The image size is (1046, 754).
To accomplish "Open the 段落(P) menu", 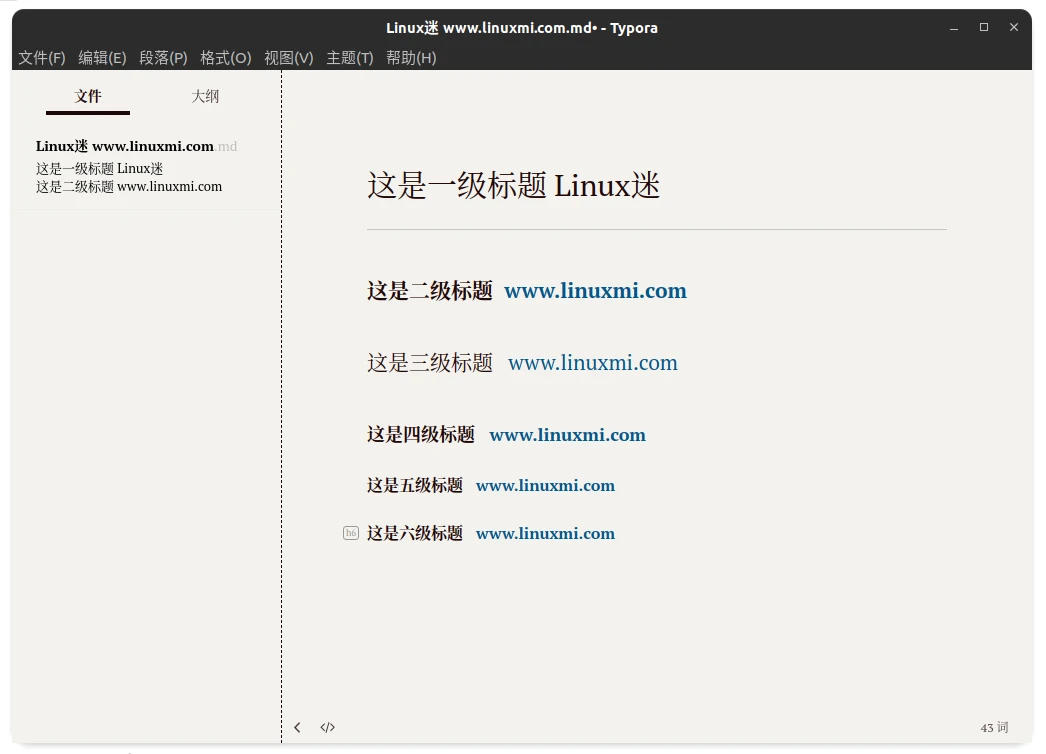I will tap(163, 58).
